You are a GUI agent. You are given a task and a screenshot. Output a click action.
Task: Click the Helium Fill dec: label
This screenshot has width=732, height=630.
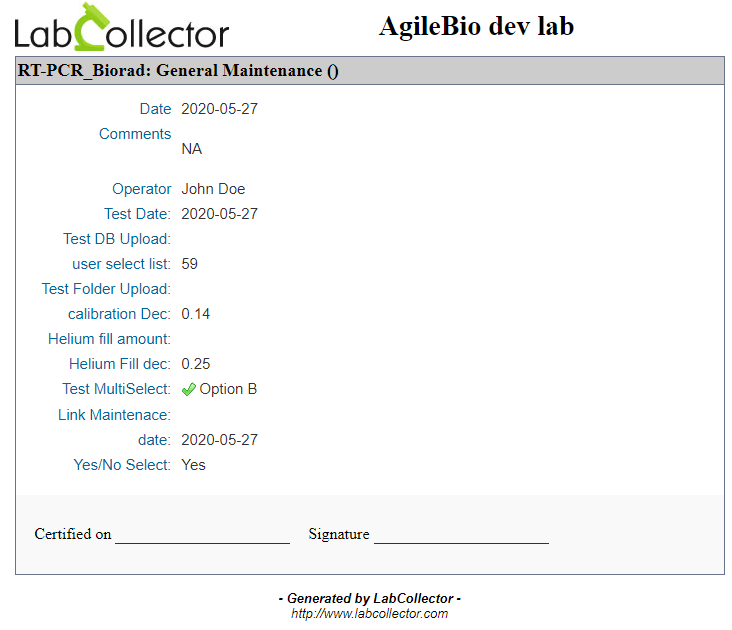(120, 364)
